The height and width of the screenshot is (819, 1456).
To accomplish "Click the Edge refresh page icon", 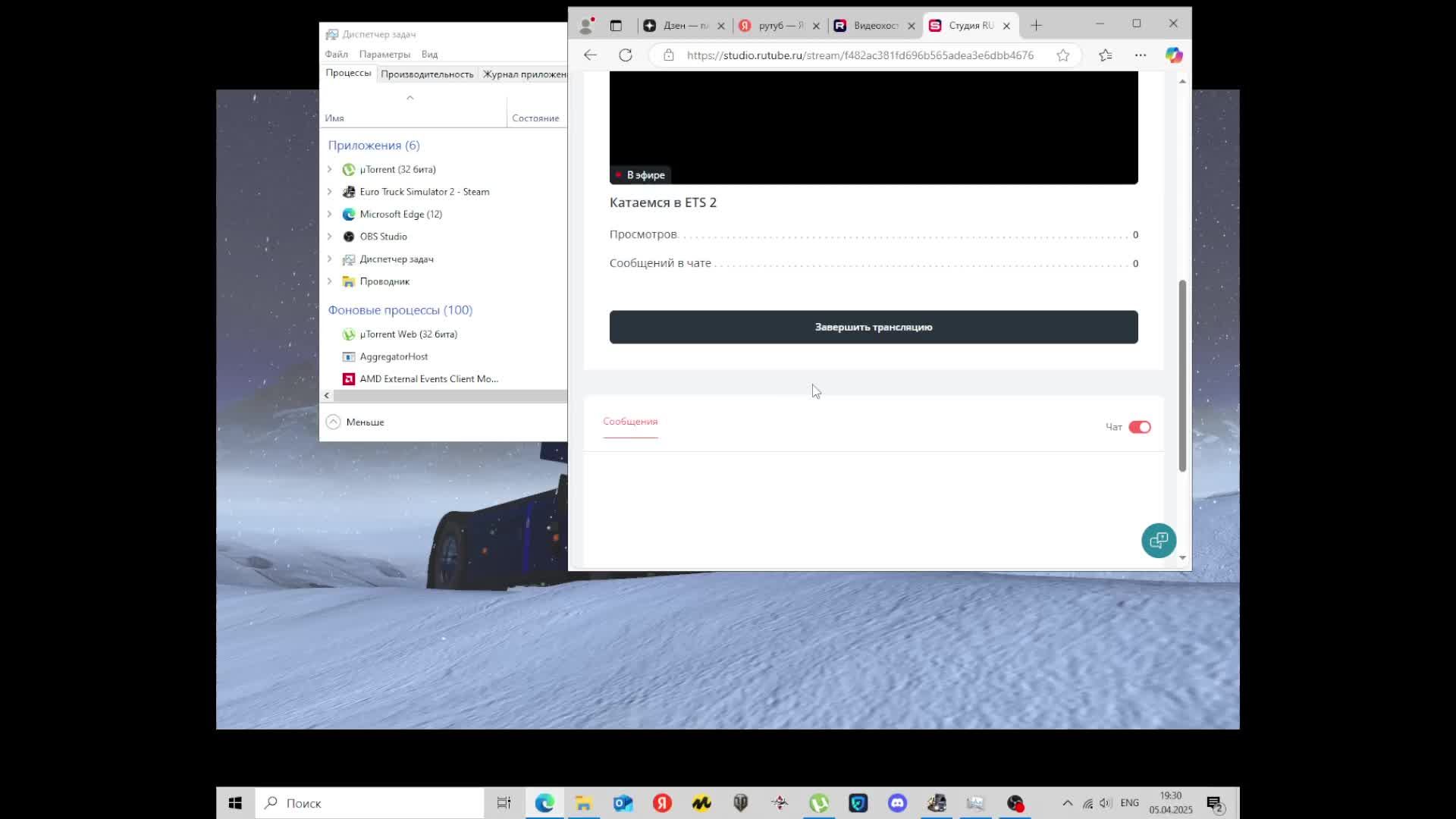I will 625,55.
